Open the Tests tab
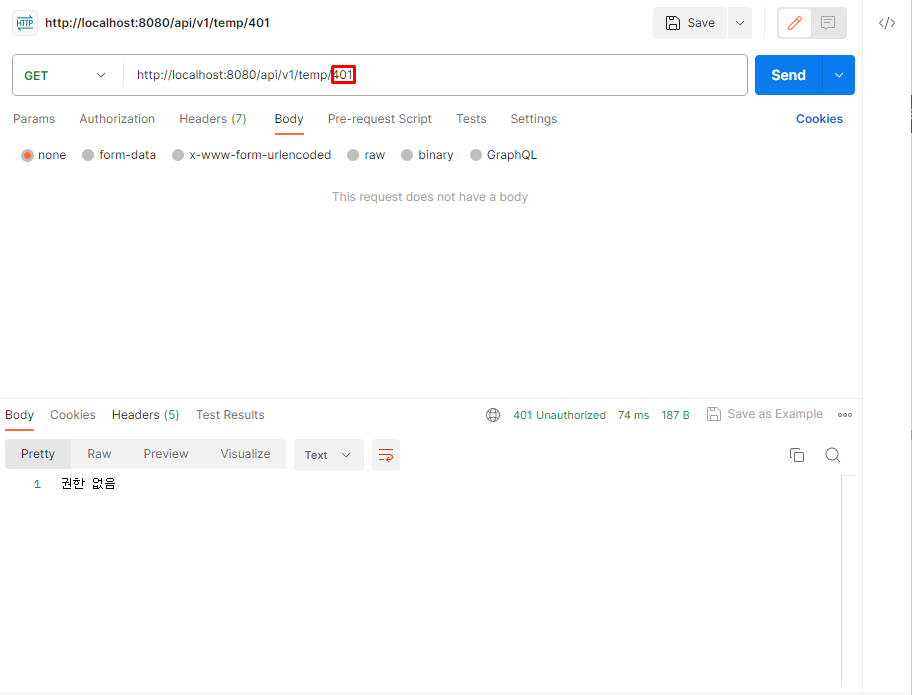The height and width of the screenshot is (695, 912). click(471, 119)
